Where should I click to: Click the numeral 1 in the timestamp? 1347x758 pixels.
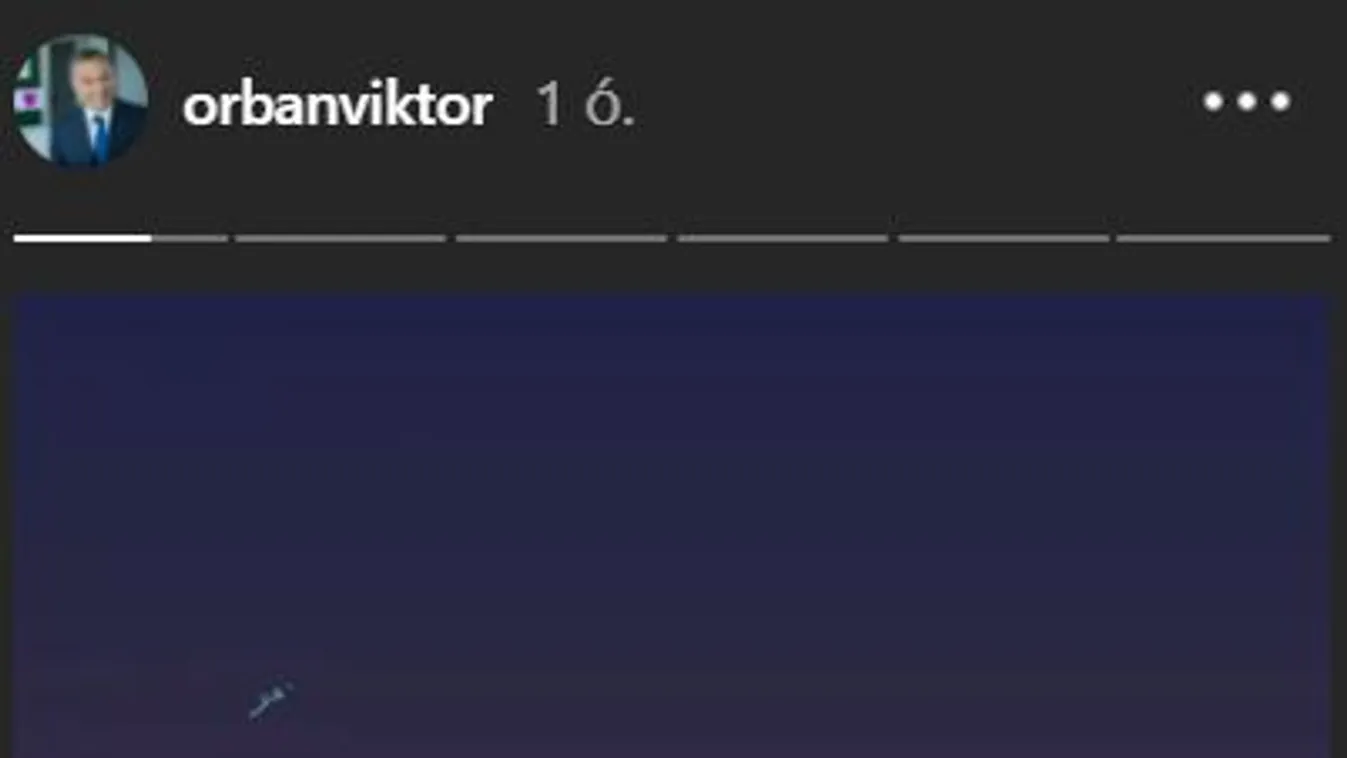(550, 104)
